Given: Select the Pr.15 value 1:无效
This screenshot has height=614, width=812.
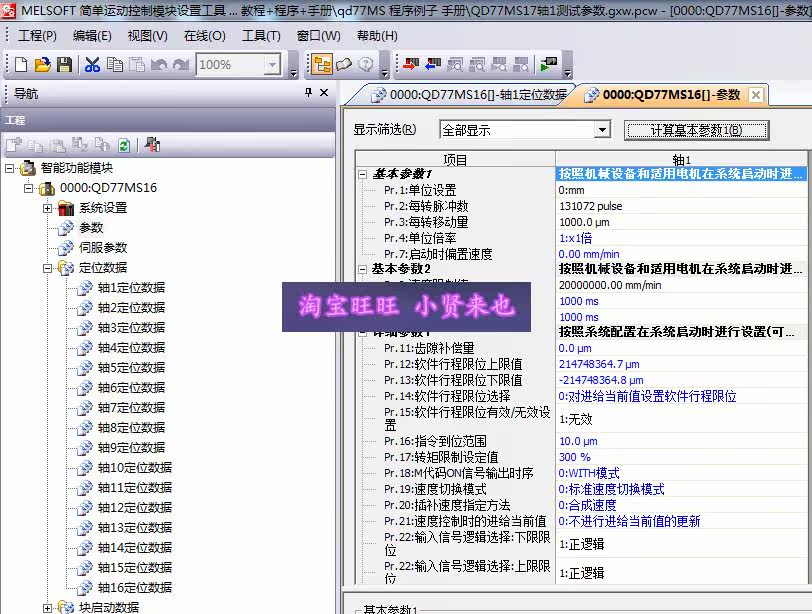Looking at the screenshot, I should pos(681,419).
